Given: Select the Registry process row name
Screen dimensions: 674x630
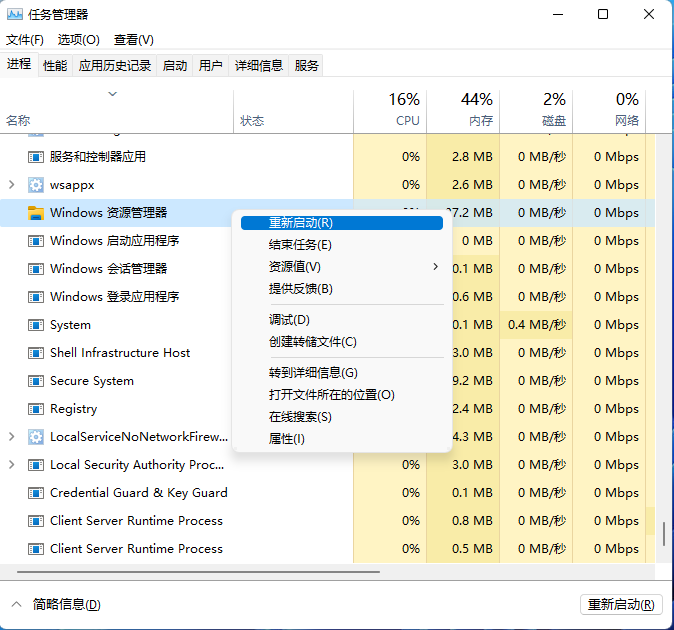Looking at the screenshot, I should (x=74, y=409).
